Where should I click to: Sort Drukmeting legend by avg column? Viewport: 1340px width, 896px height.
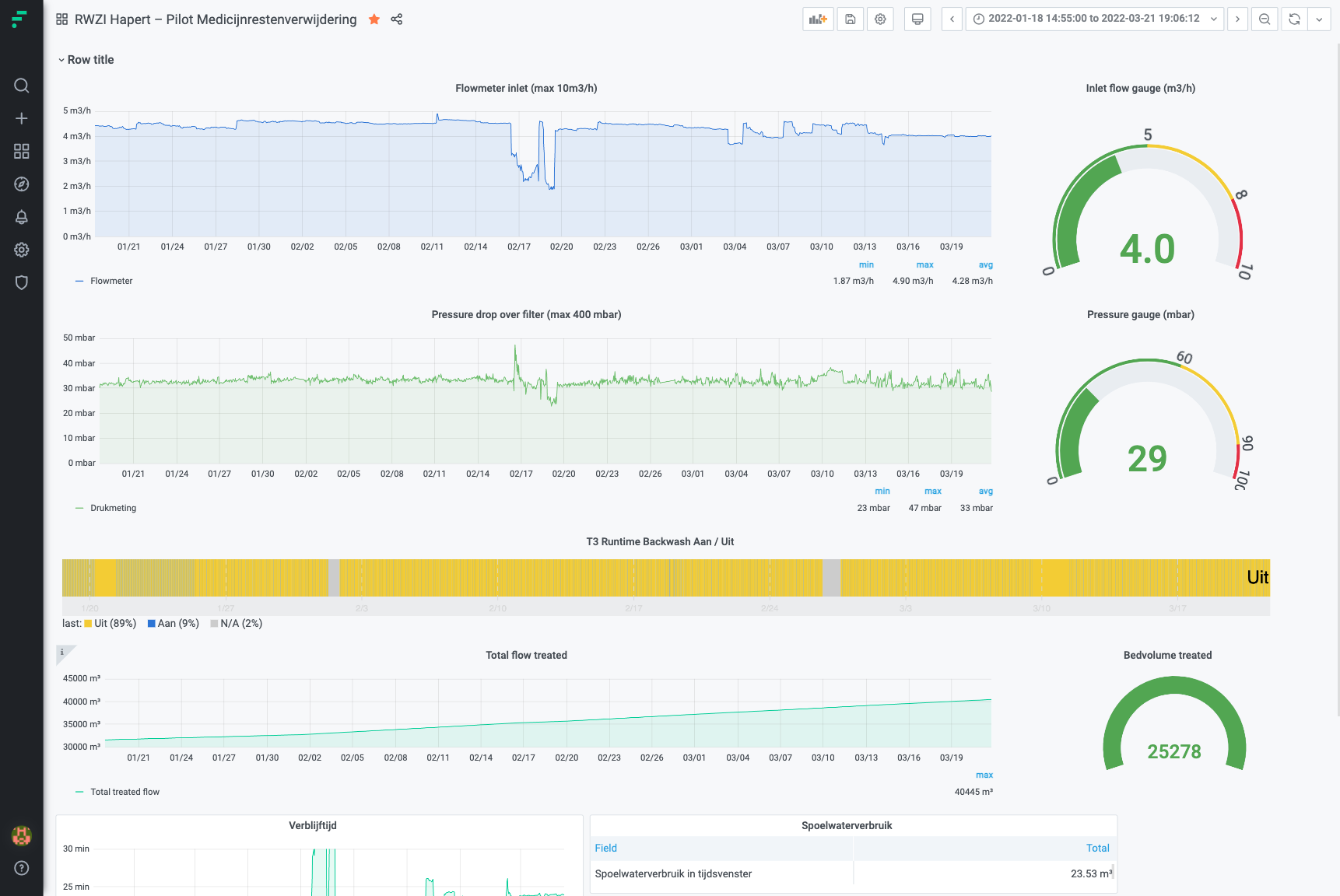(985, 492)
